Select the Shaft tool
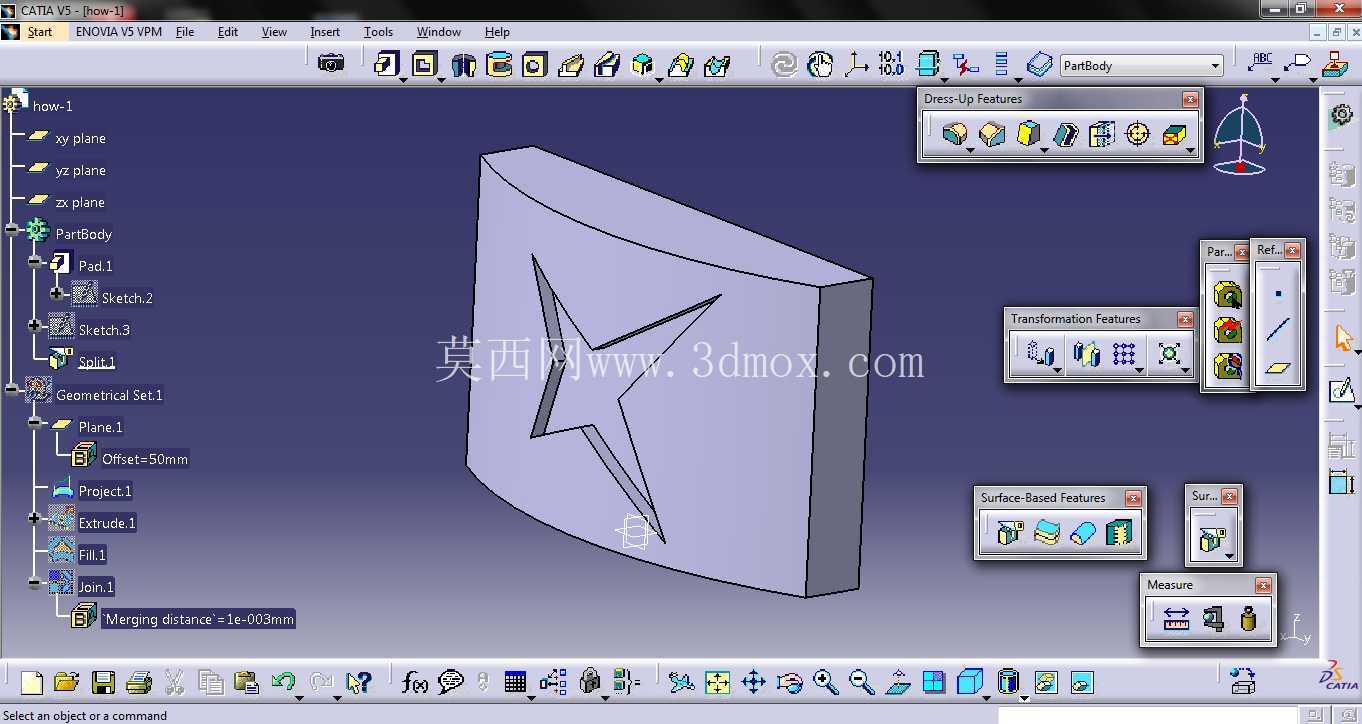 pyautogui.click(x=463, y=65)
